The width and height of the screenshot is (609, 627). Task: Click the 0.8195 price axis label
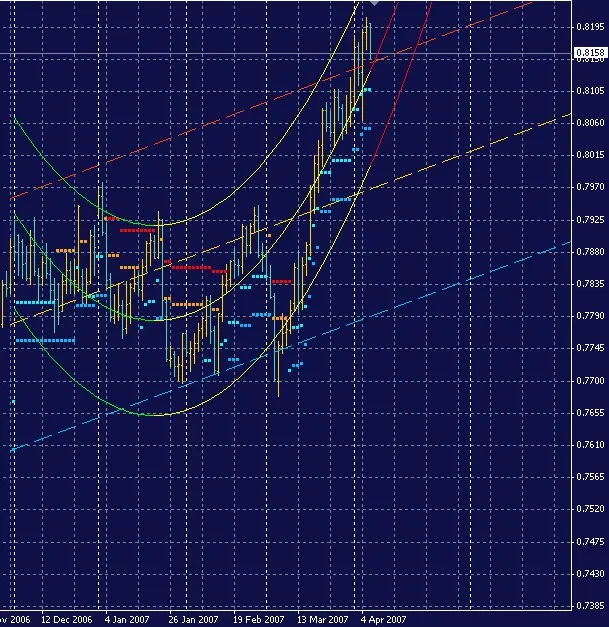click(590, 26)
